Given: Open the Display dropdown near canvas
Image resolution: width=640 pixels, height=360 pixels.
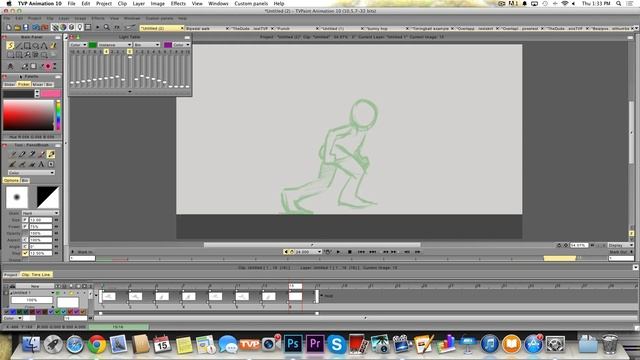Looking at the screenshot, I should (620, 245).
